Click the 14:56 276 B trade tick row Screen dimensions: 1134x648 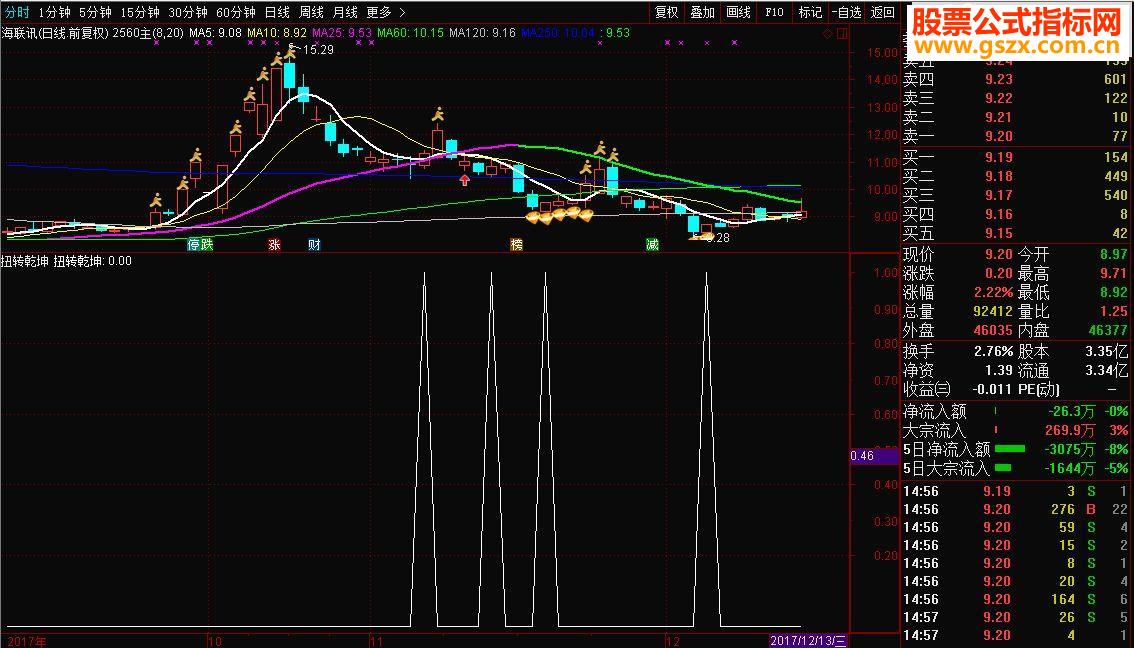point(1015,509)
